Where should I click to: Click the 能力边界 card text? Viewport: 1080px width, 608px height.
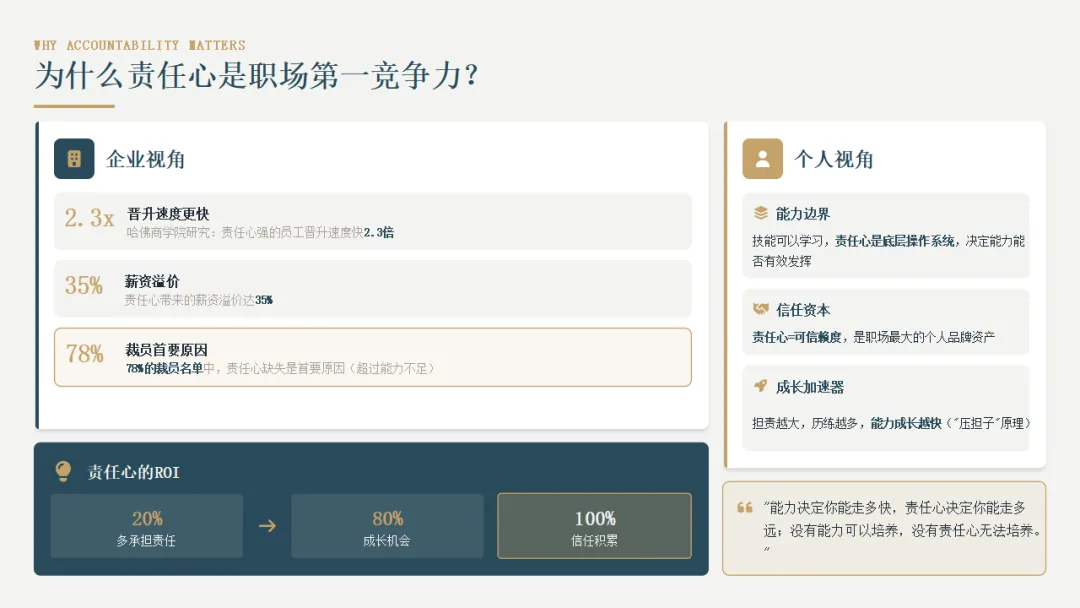[x=888, y=251]
